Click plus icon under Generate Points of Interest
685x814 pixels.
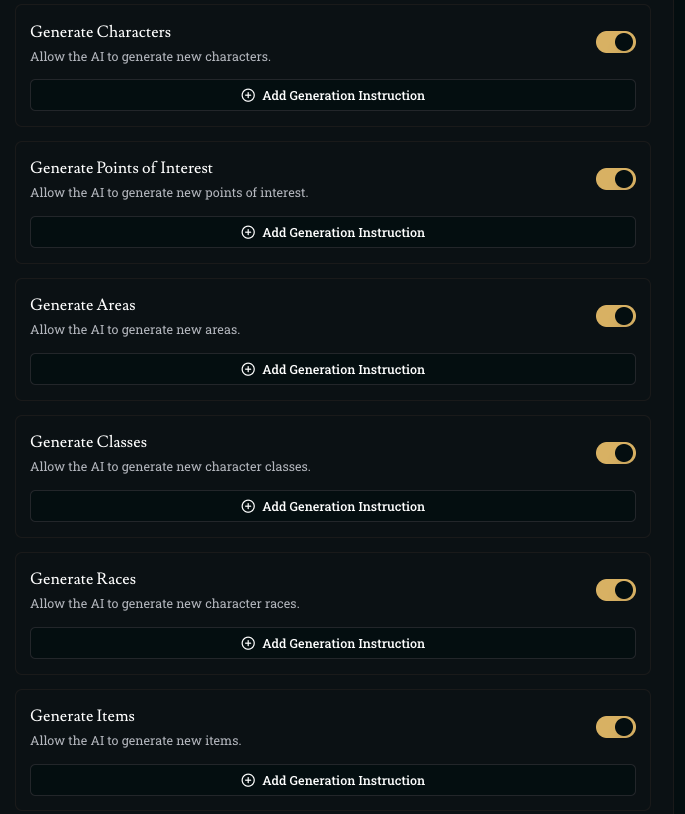tap(248, 233)
